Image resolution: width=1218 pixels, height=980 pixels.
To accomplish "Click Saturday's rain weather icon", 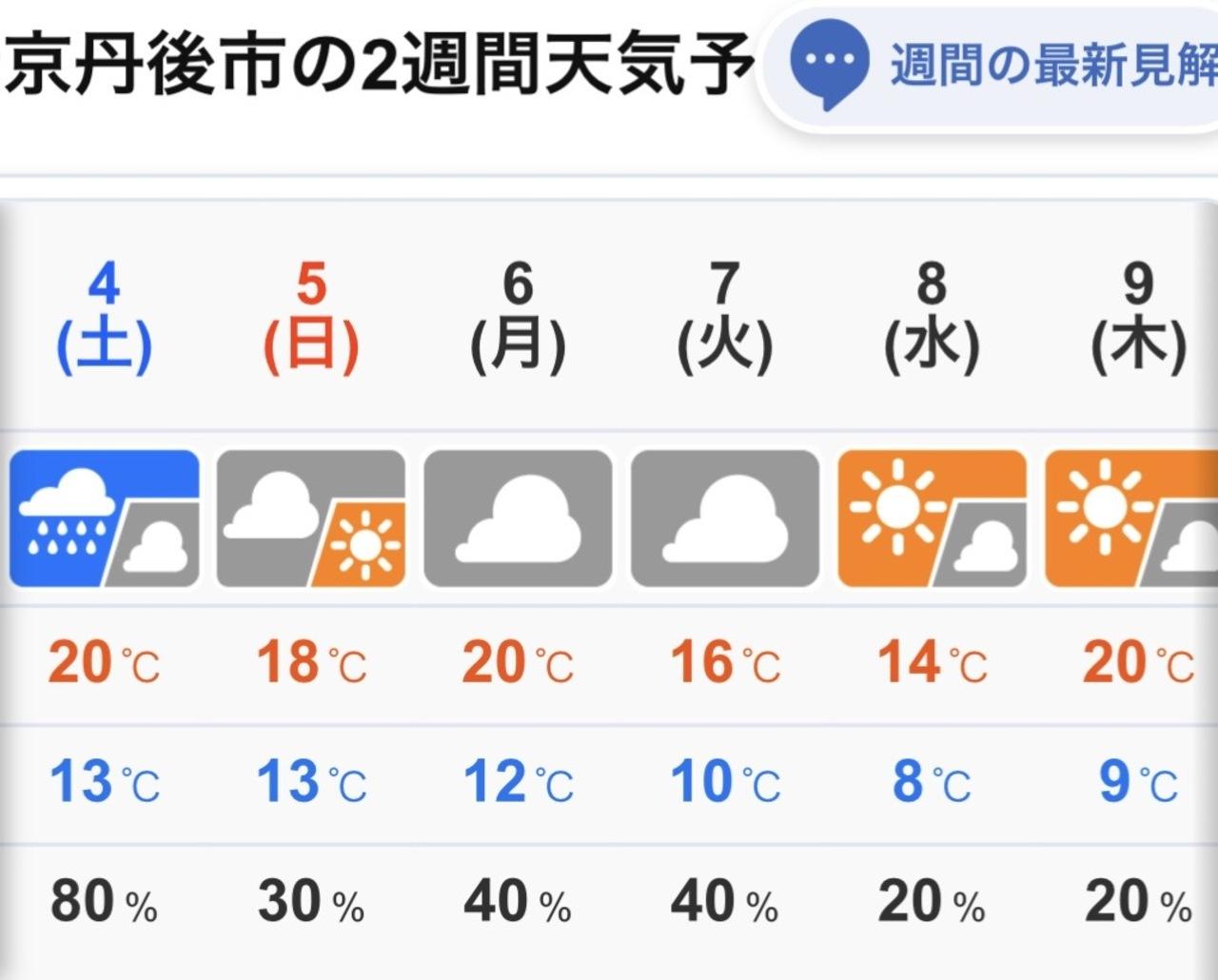I will pos(105,519).
